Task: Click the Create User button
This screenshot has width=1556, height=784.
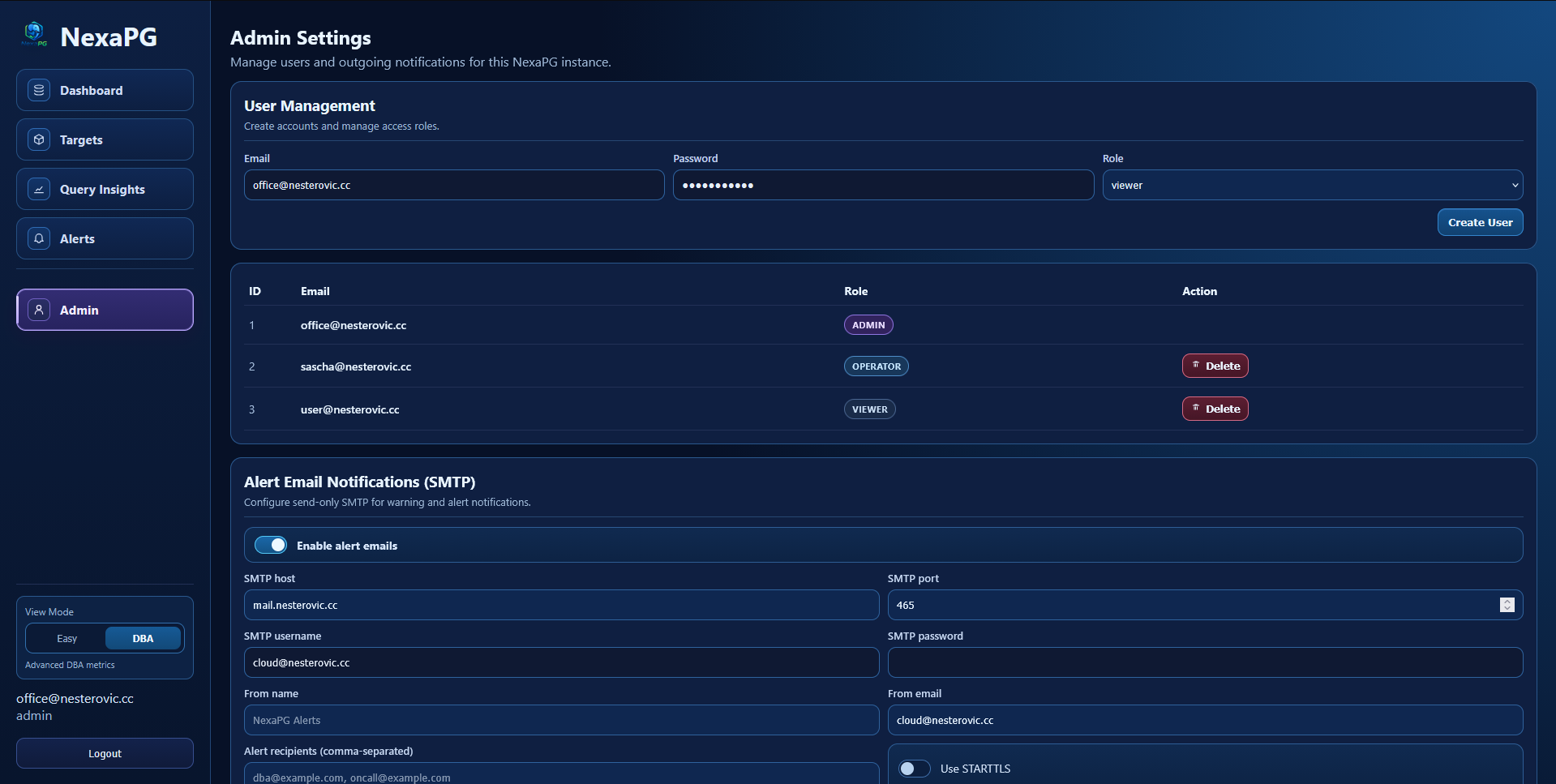Action: pyautogui.click(x=1480, y=221)
